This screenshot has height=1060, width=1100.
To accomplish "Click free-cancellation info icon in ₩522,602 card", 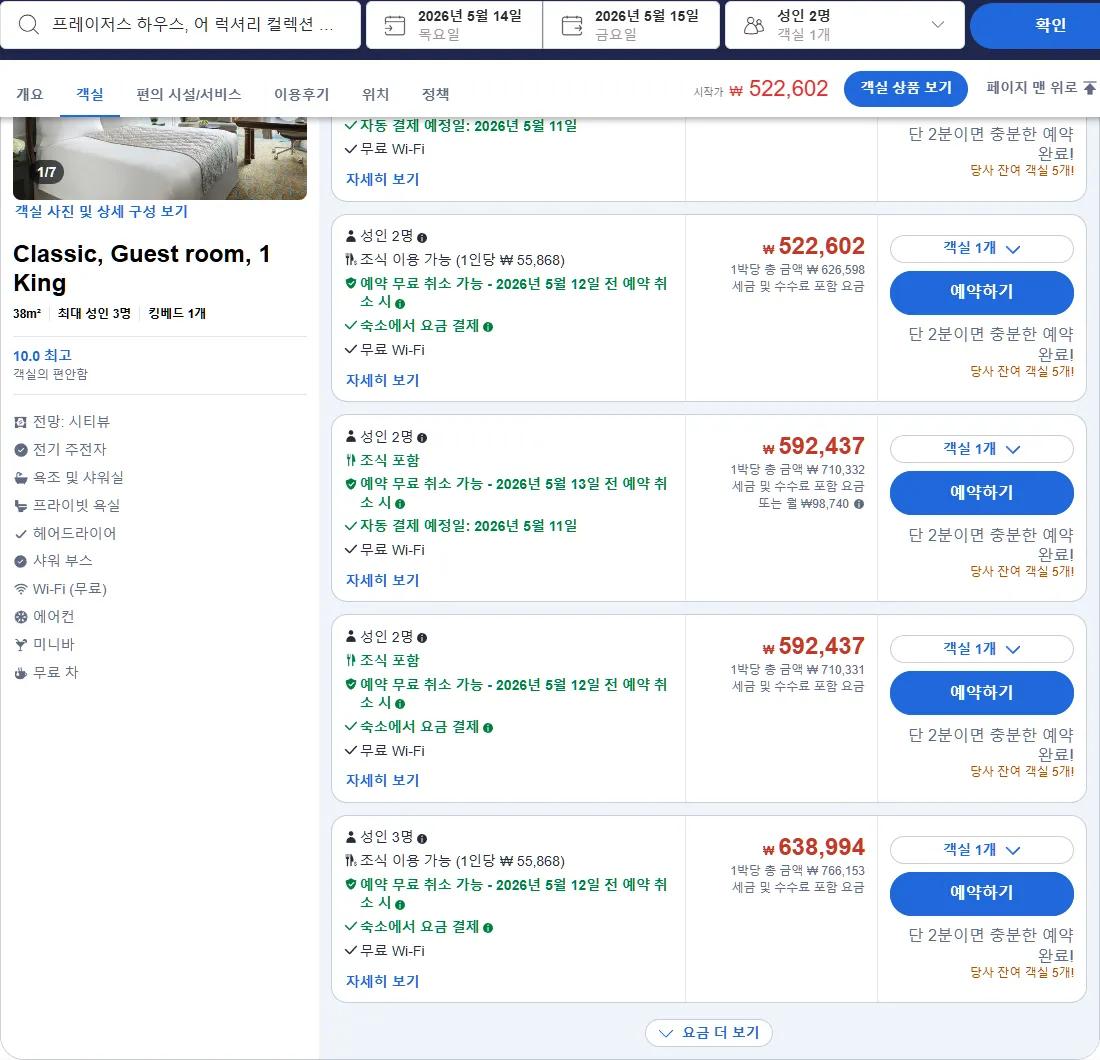I will [x=400, y=304].
